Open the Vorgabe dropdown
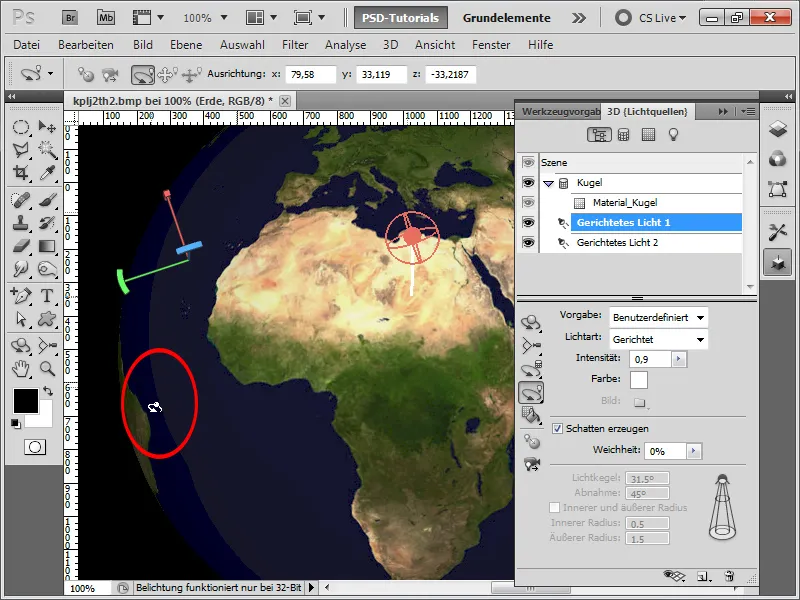Image resolution: width=800 pixels, height=600 pixels. 658,317
